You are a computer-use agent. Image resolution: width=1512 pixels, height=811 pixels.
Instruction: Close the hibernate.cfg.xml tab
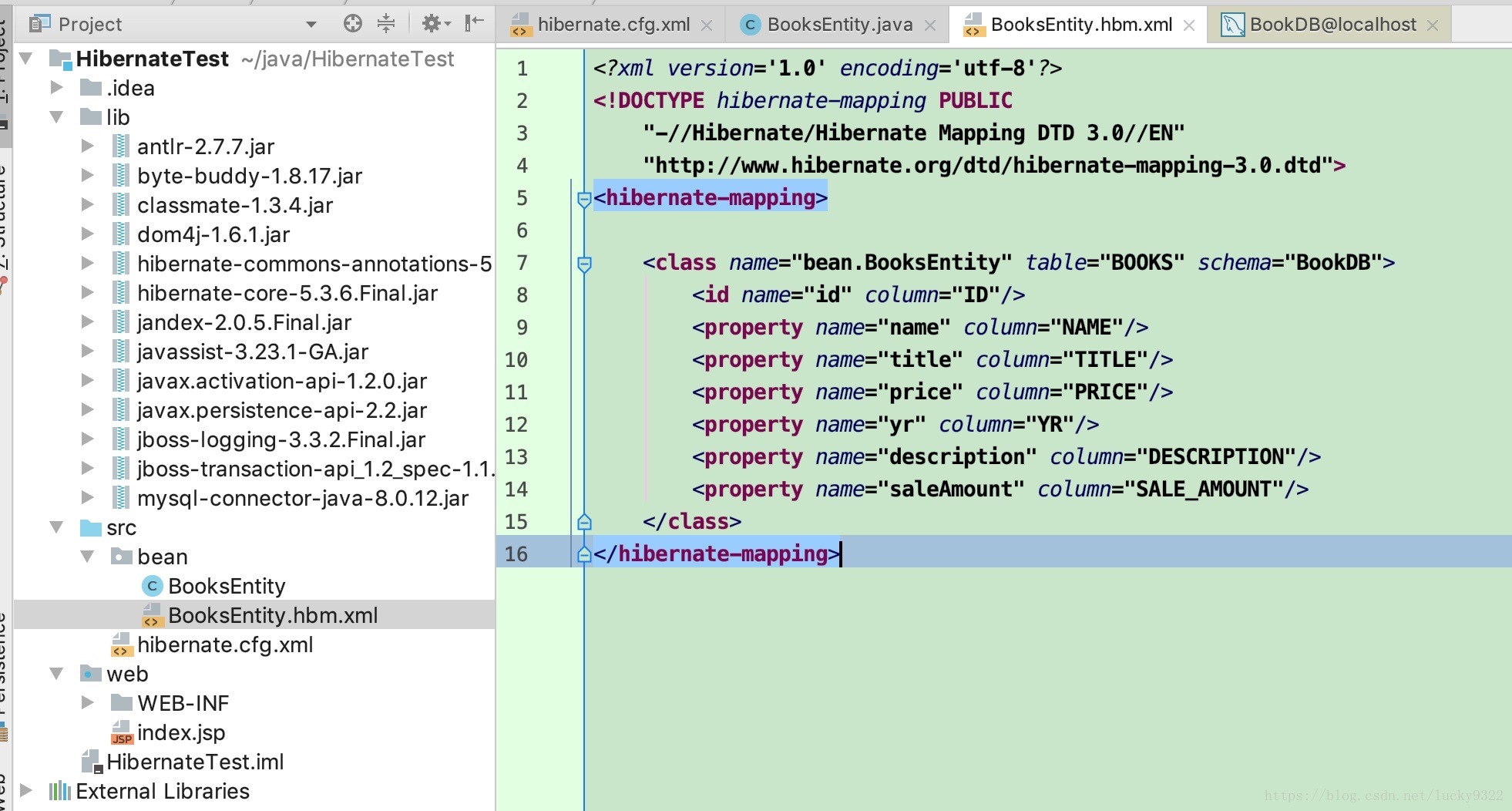707,25
